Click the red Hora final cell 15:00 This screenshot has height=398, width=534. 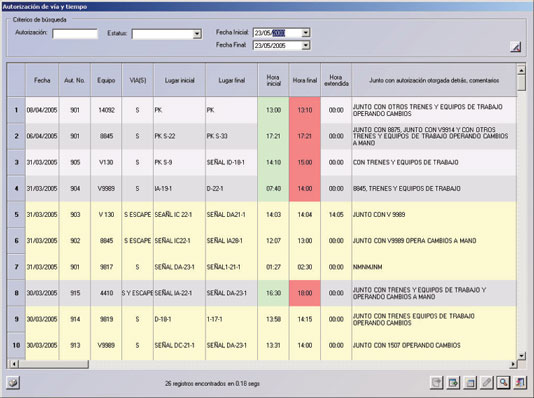click(x=305, y=162)
